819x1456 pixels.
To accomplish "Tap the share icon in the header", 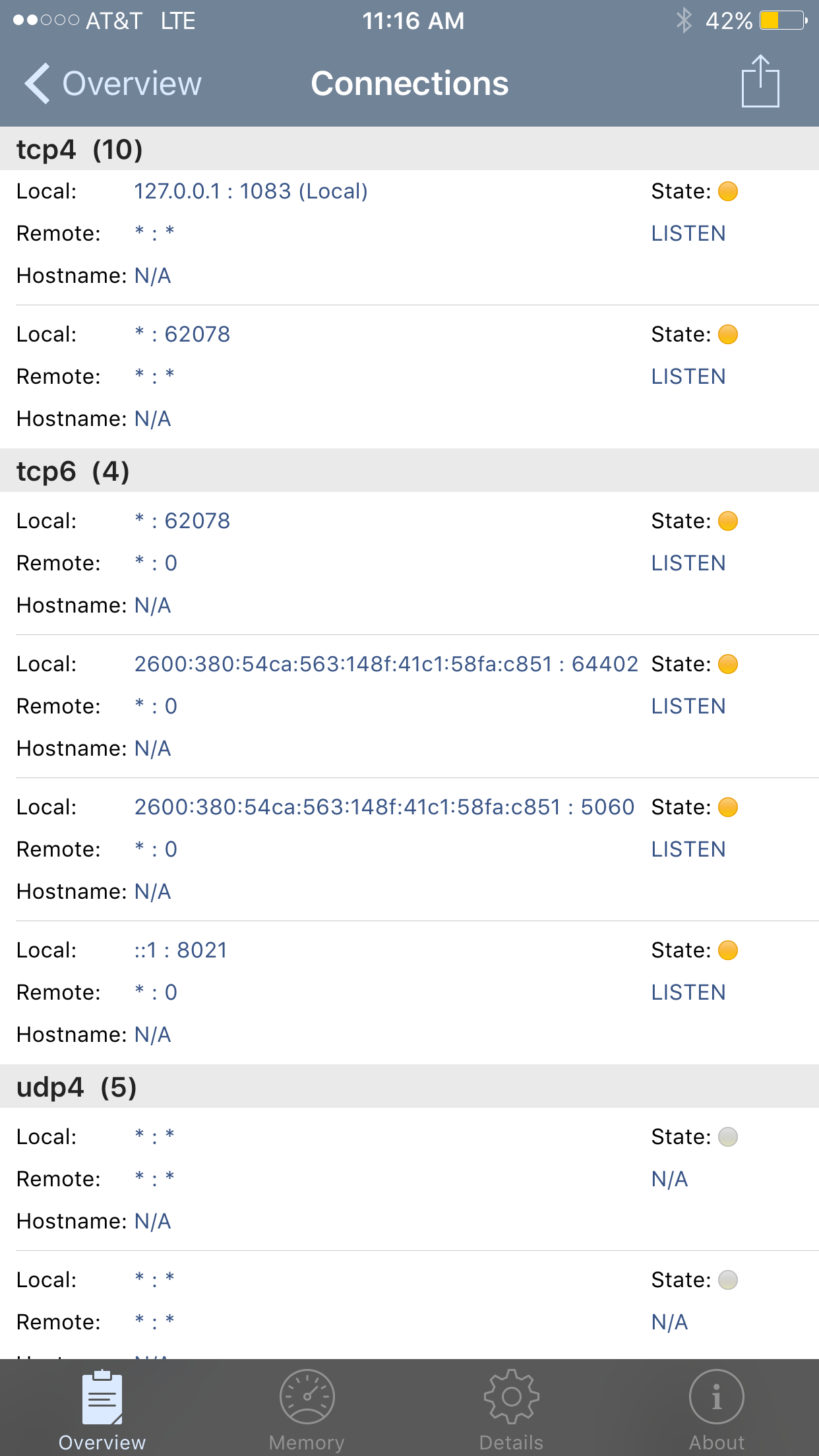I will [x=760, y=81].
